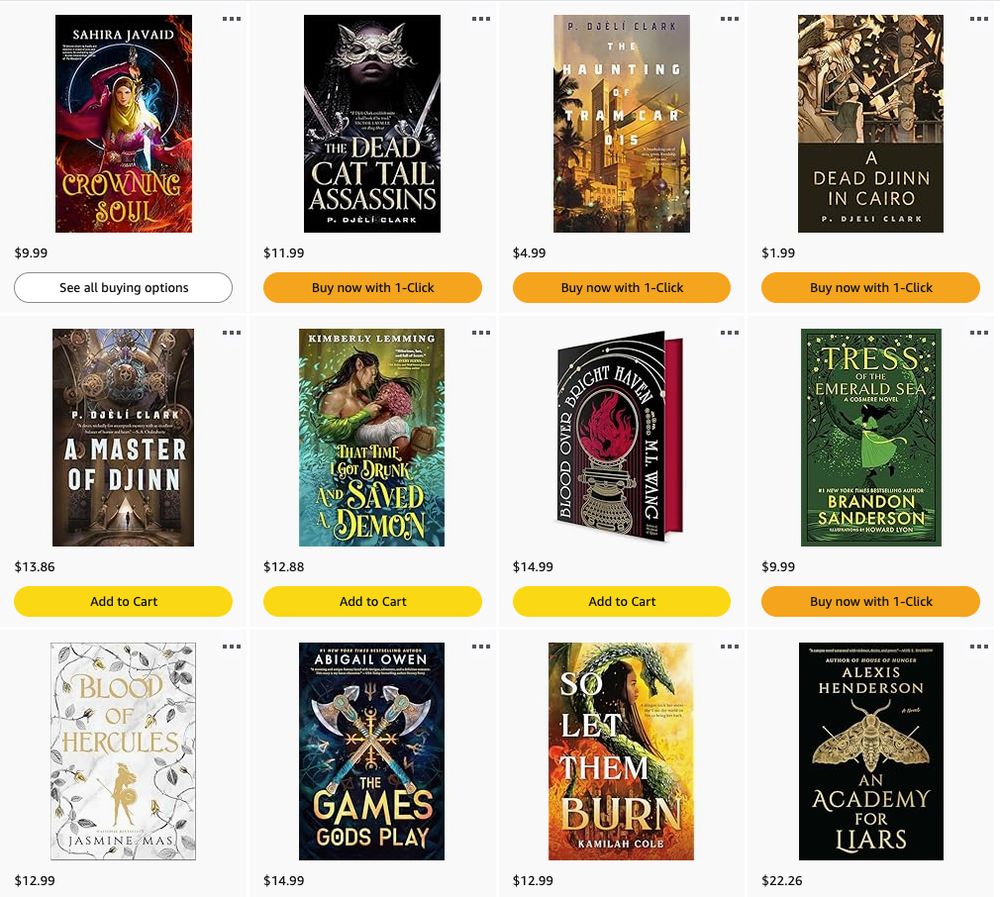This screenshot has width=1000, height=897.
Task: Open more options for A Dead Djinn in Cairo
Action: coord(979,19)
